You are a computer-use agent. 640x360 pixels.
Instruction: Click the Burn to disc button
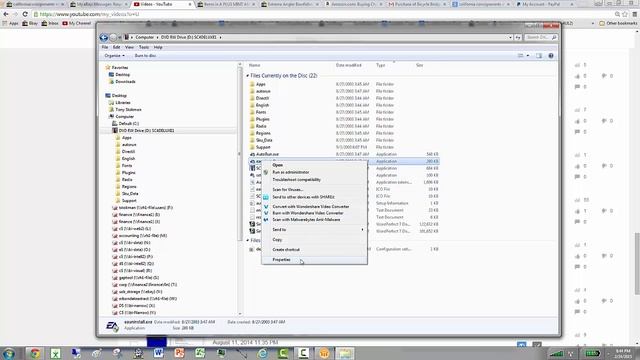pos(145,56)
